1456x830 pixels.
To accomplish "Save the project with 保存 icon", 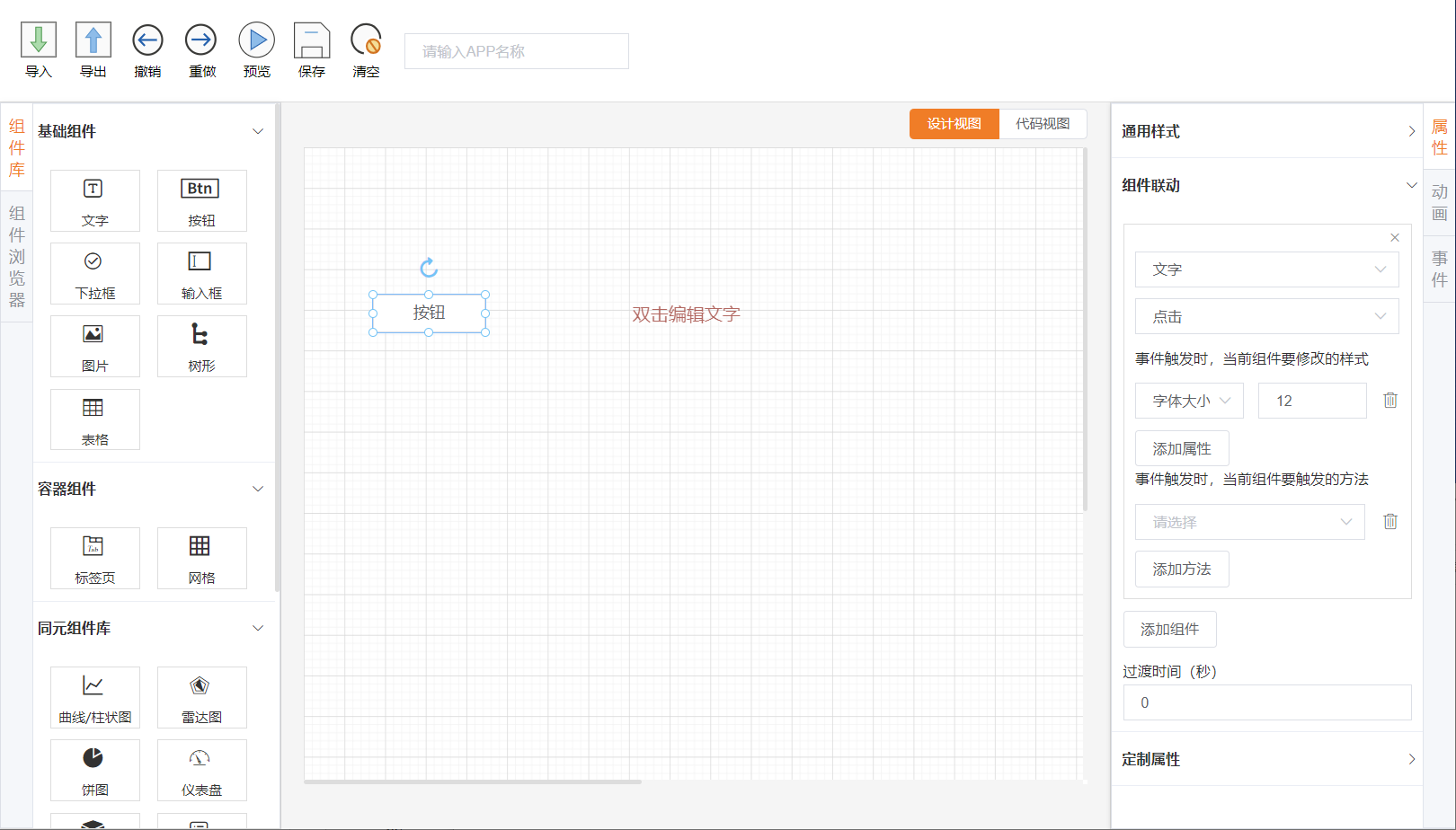I will pyautogui.click(x=312, y=40).
